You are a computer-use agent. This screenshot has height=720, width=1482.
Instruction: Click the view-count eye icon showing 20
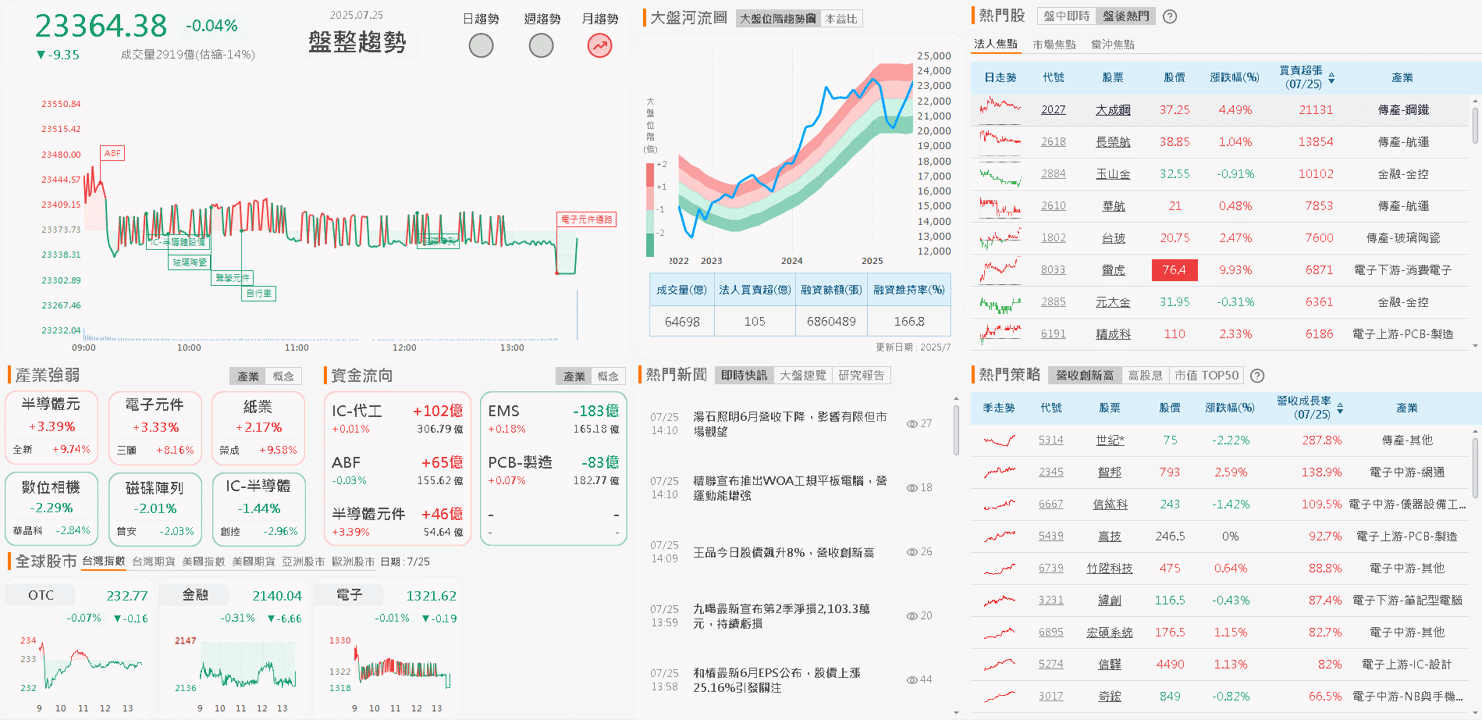[x=911, y=616]
